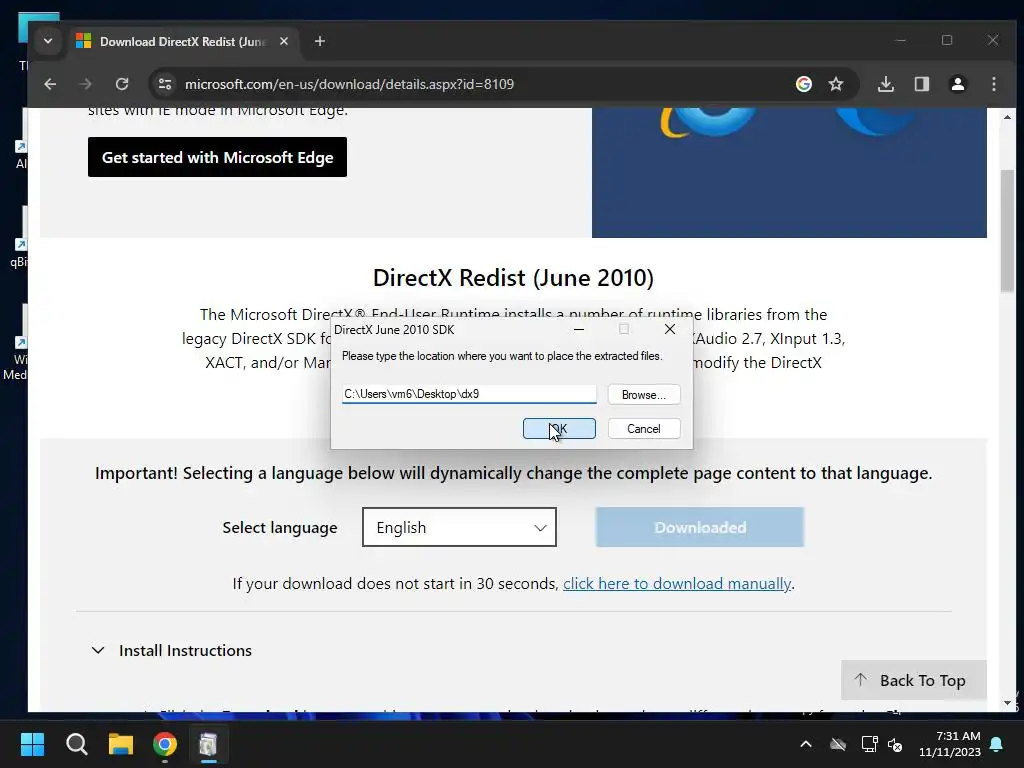Image resolution: width=1024 pixels, height=768 pixels.
Task: Click the Chrome back arrow
Action: click(50, 84)
